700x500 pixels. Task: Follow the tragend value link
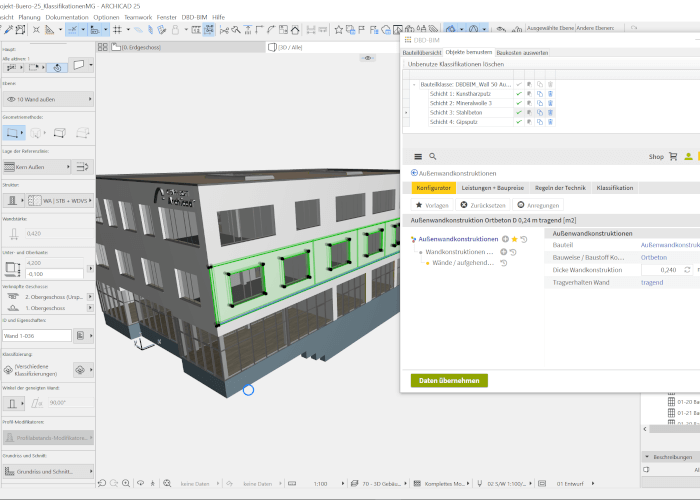point(652,283)
